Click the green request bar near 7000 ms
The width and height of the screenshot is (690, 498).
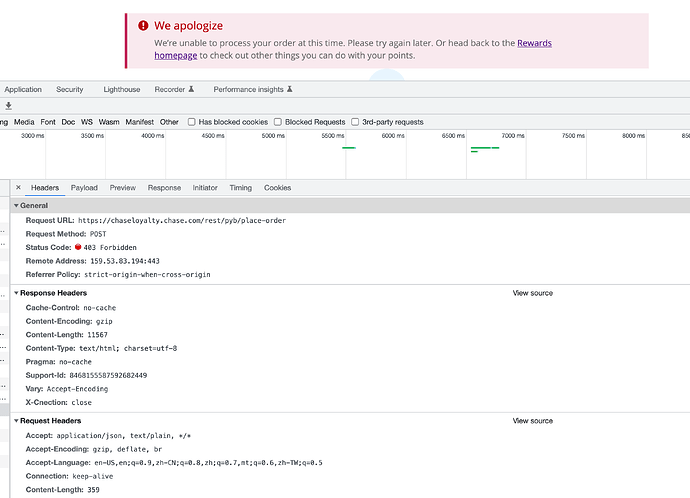pos(485,148)
